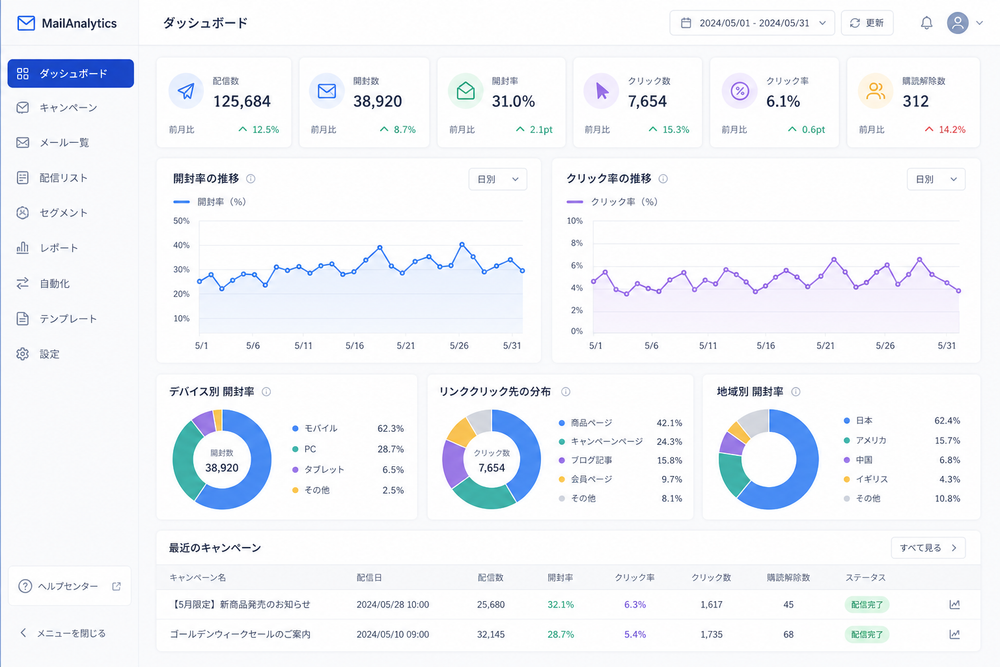Click 中国 purple legend dot

tap(847, 460)
